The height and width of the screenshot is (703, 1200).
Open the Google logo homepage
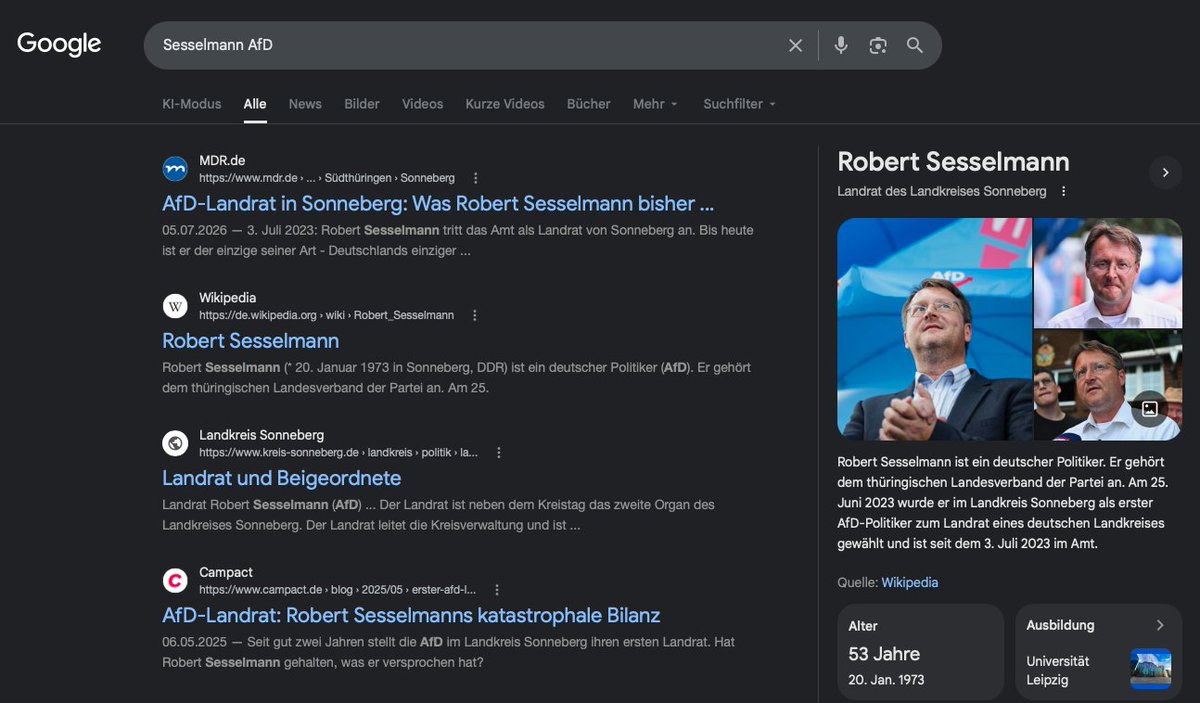59,44
